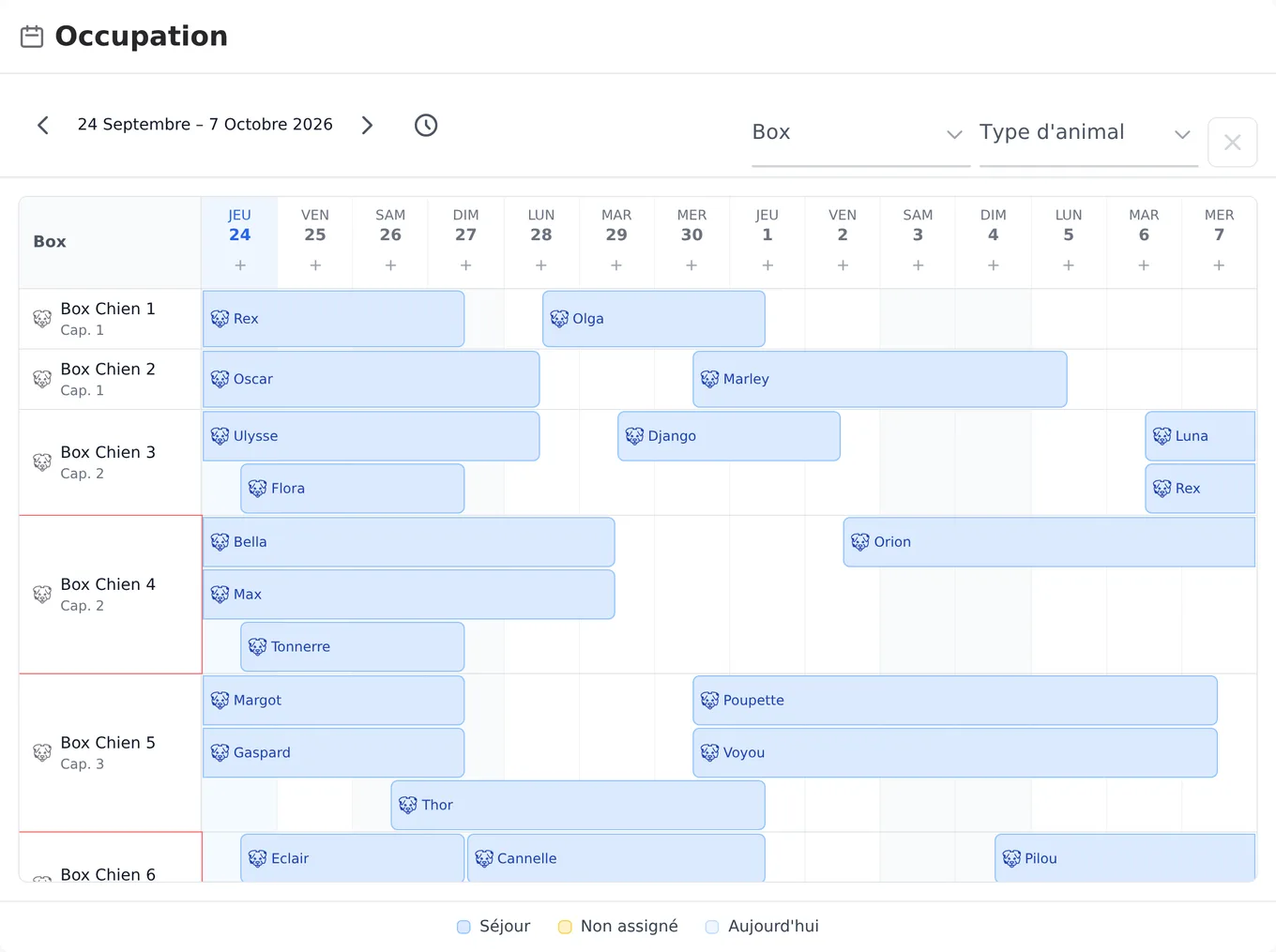The image size is (1276, 952).
Task: Advance to the next date range
Action: click(x=367, y=125)
